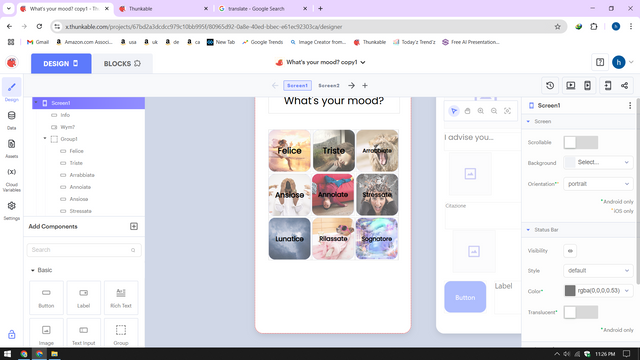Open browser extensions puzzle icon
This screenshot has width=640, height=360.
[x=594, y=27]
